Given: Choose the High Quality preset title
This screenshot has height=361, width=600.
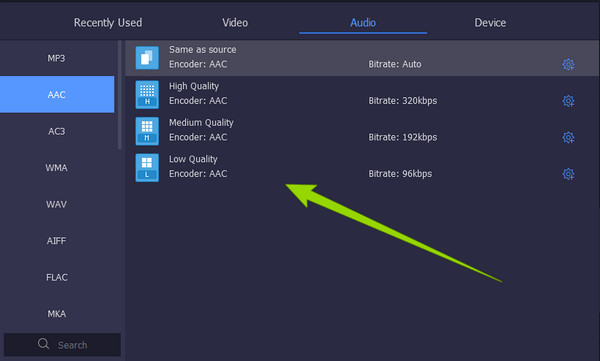Looking at the screenshot, I should click(x=194, y=86).
